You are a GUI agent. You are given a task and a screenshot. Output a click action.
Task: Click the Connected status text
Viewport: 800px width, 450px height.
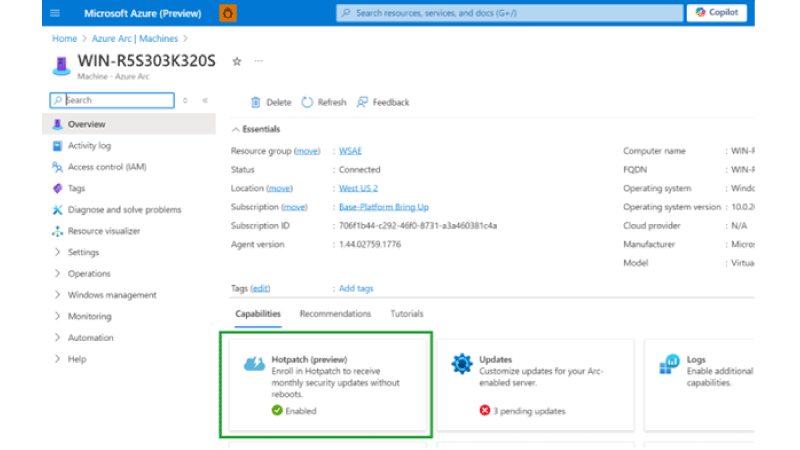[x=360, y=170]
